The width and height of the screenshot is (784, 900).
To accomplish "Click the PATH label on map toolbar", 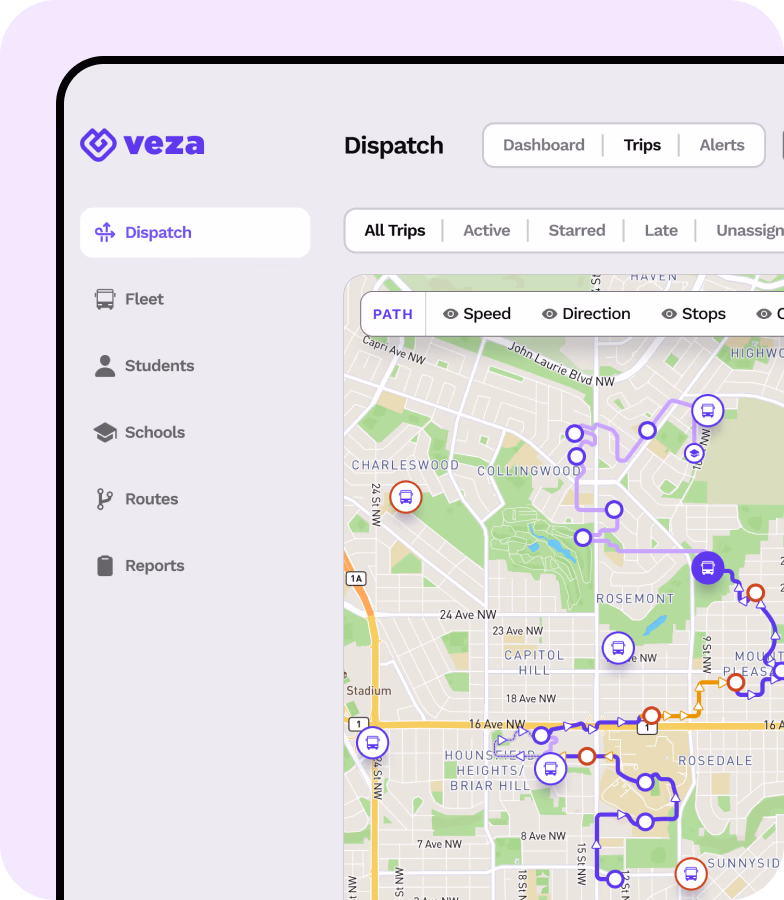I will [393, 314].
